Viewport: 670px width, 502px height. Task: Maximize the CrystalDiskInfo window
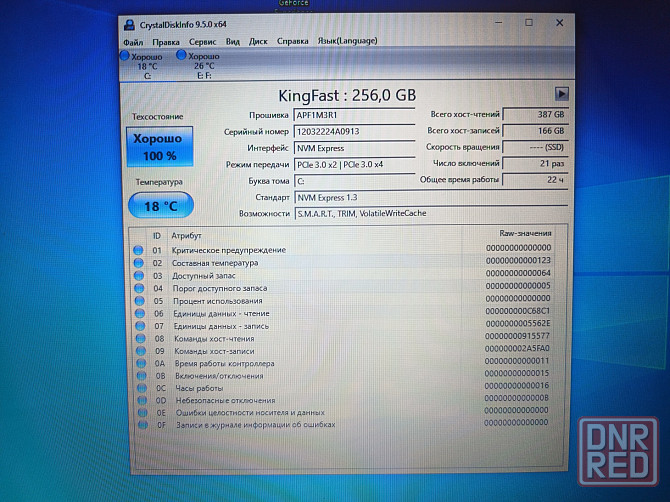pyautogui.click(x=529, y=23)
